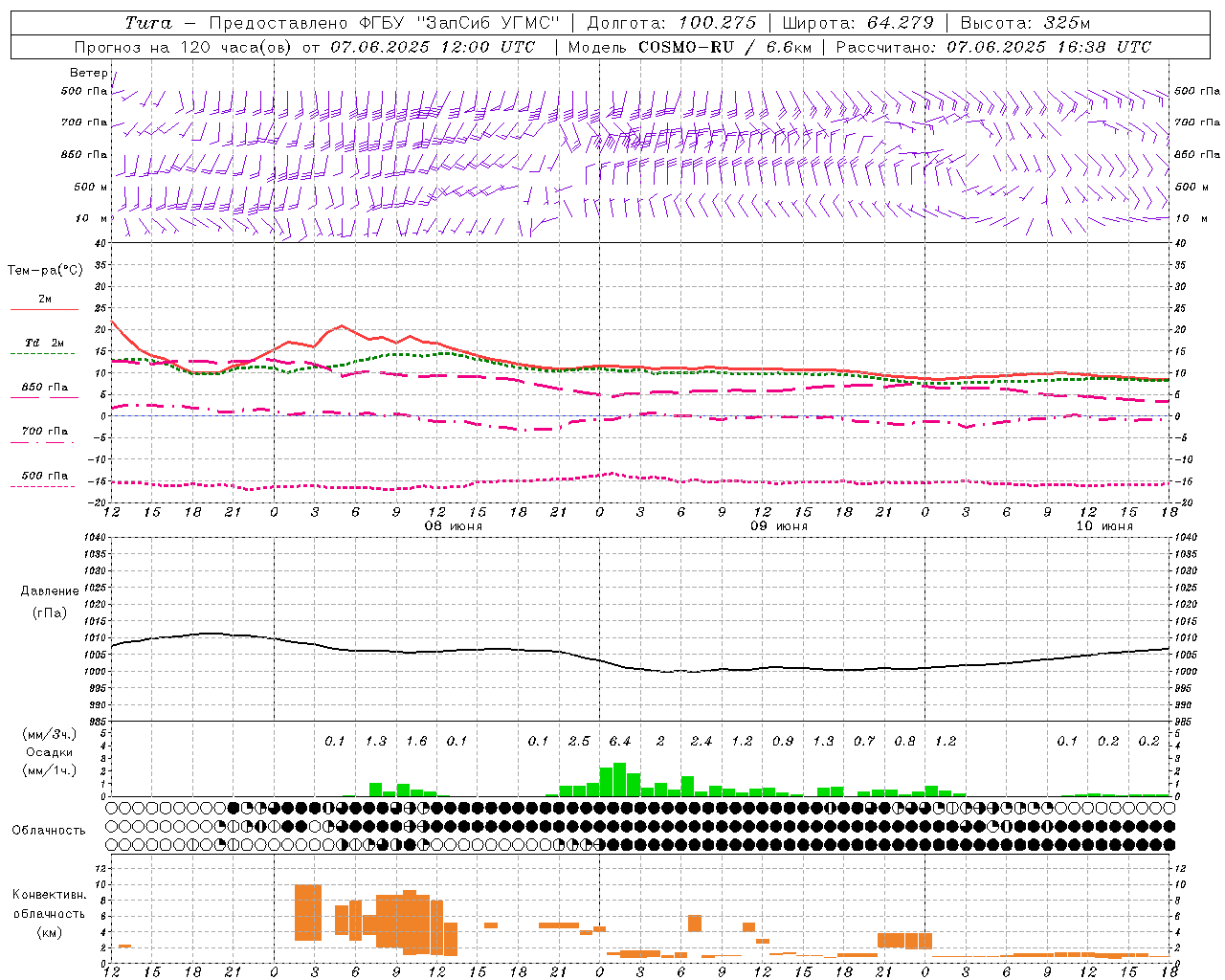1225x980 pixels.
Task: Select the text "Предоставлено ФГБУ ЗапСиб УГМС"
Action: 383,23
